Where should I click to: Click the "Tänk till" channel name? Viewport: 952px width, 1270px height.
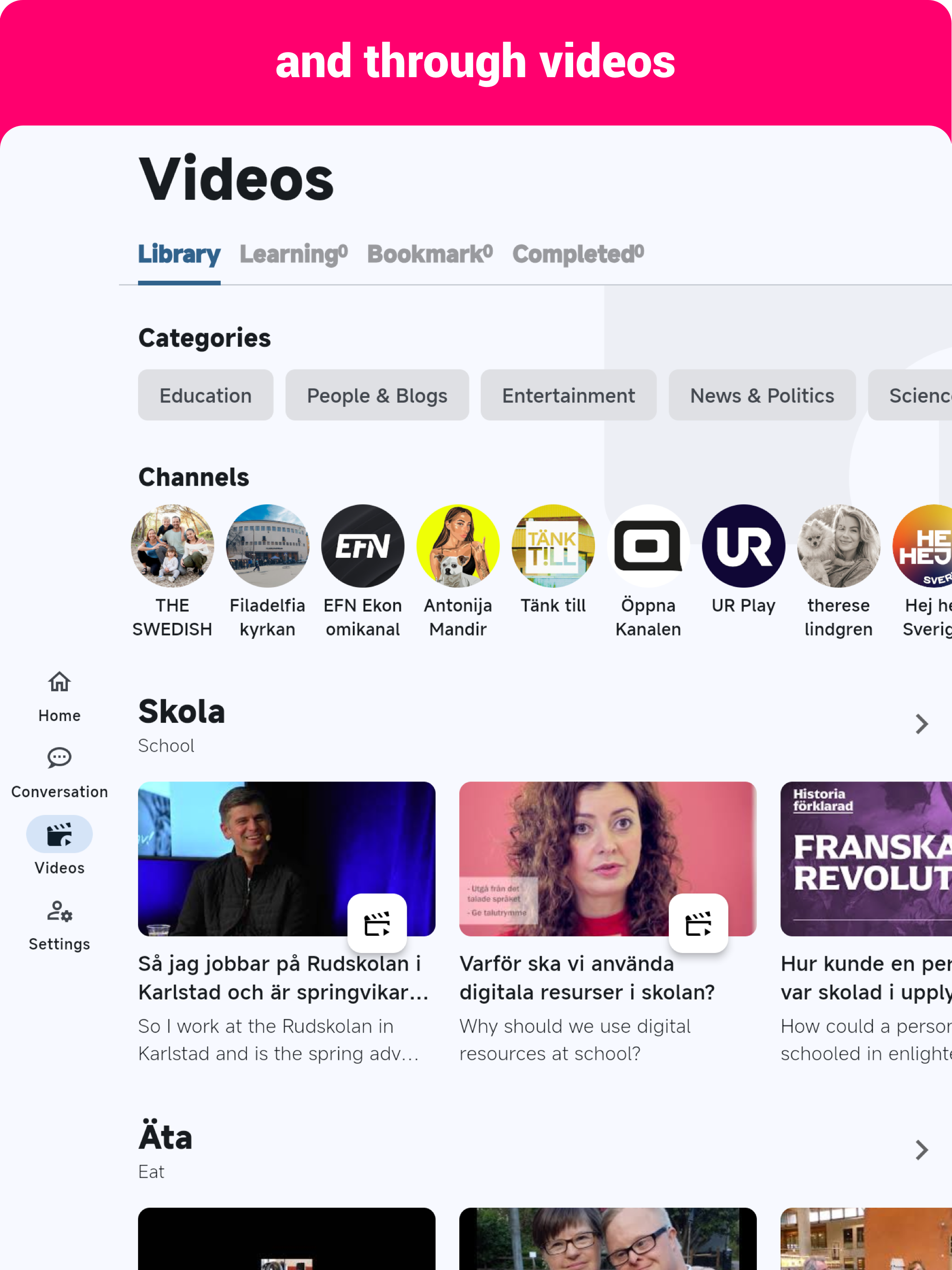pos(553,606)
